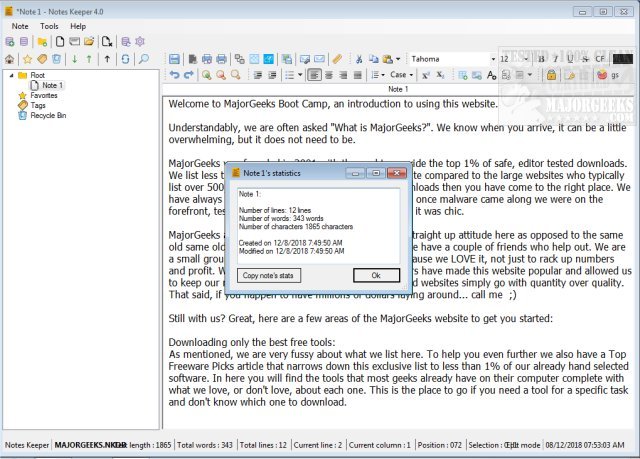This screenshot has width=640, height=459.
Task: Switch to the Note 1 editor tab
Action: [398, 89]
